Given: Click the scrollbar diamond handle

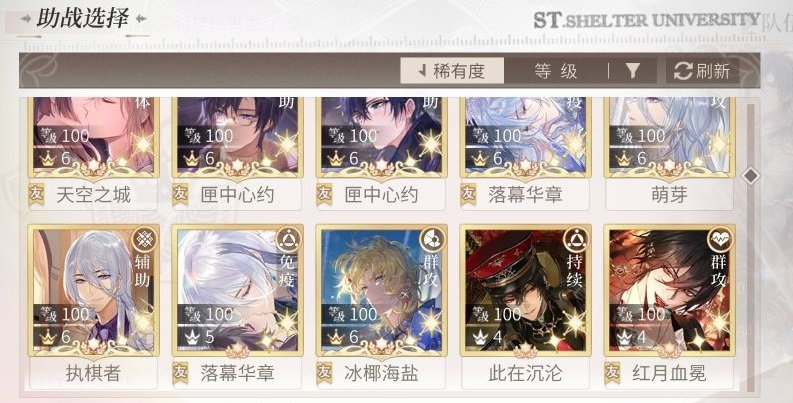Looking at the screenshot, I should pos(751,176).
